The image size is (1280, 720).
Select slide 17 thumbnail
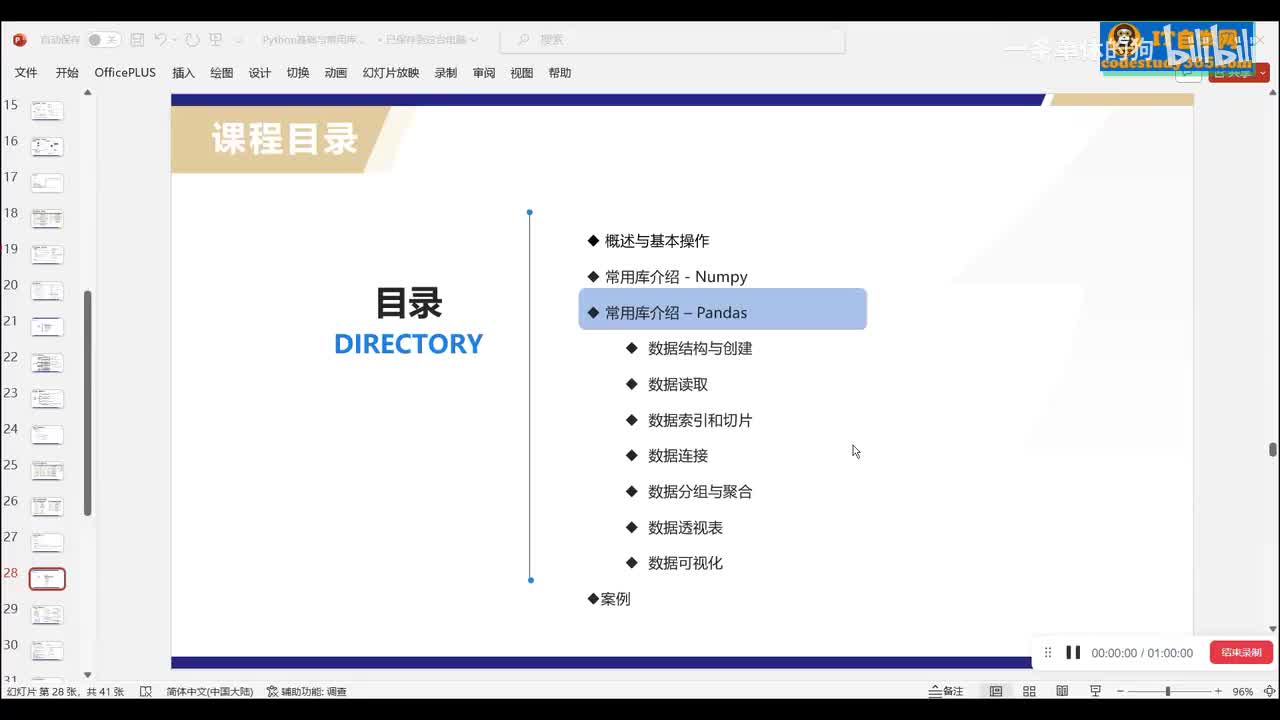click(47, 183)
